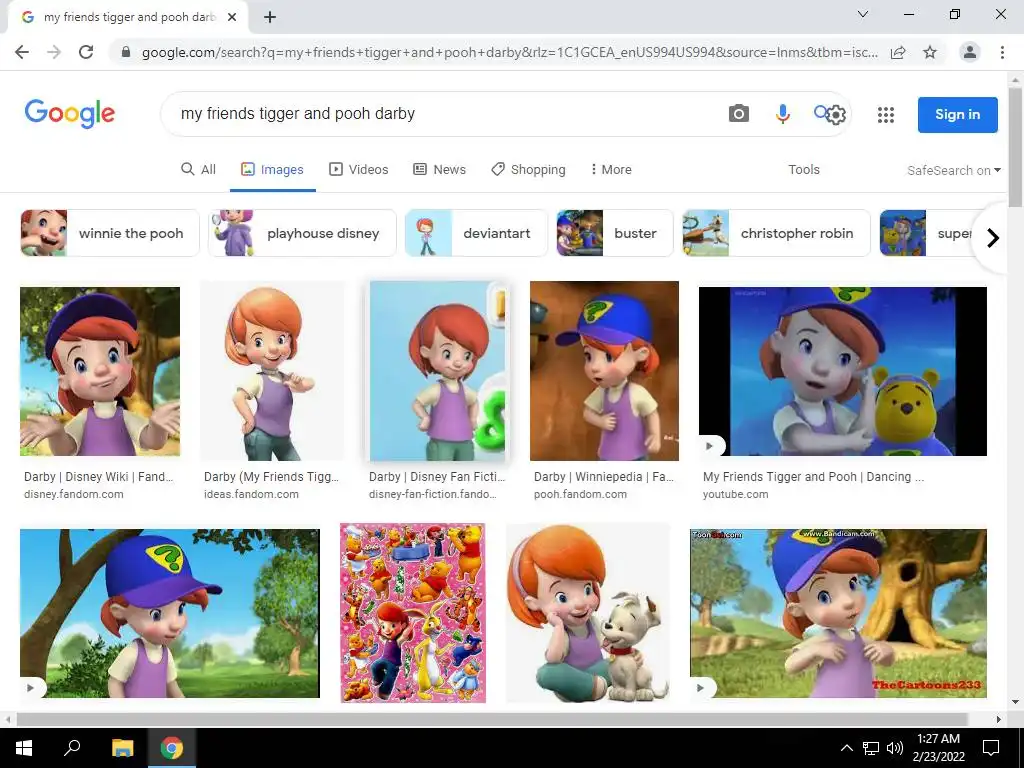
Task: Open the taskbar clock and date
Action: click(938, 748)
